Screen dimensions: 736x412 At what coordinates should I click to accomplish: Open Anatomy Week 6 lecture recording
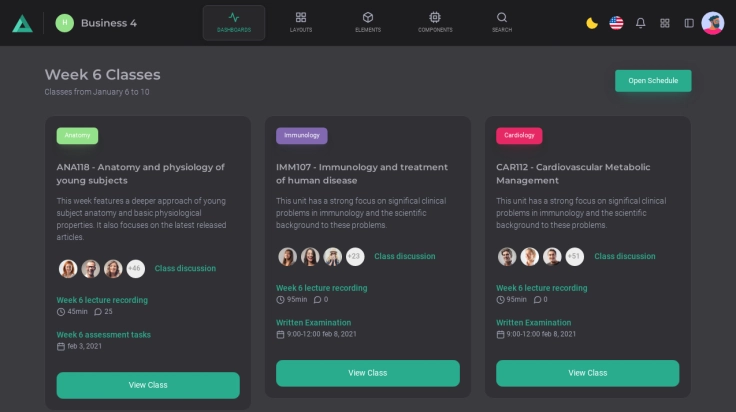102,300
